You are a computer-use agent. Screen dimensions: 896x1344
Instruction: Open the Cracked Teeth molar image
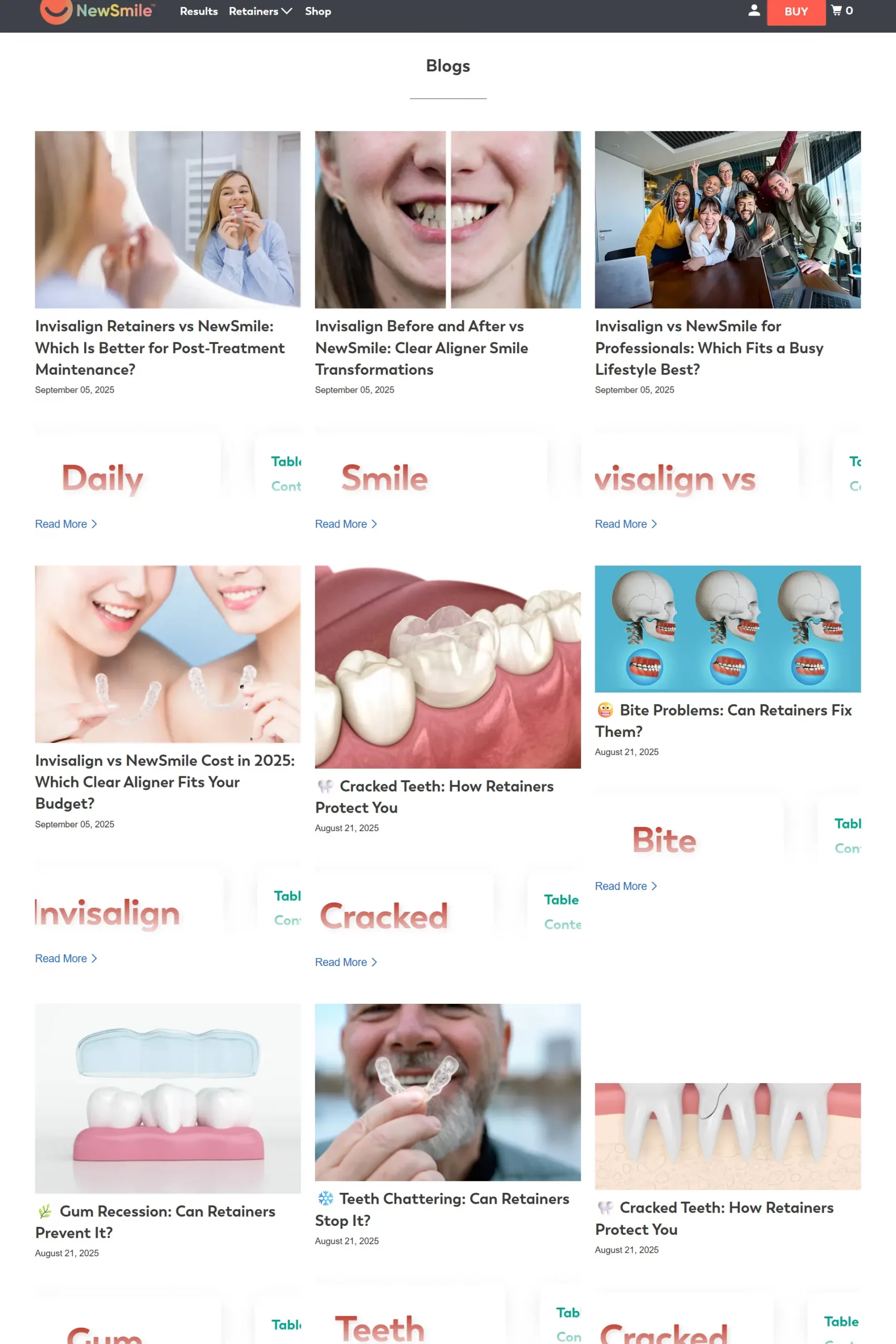(447, 667)
